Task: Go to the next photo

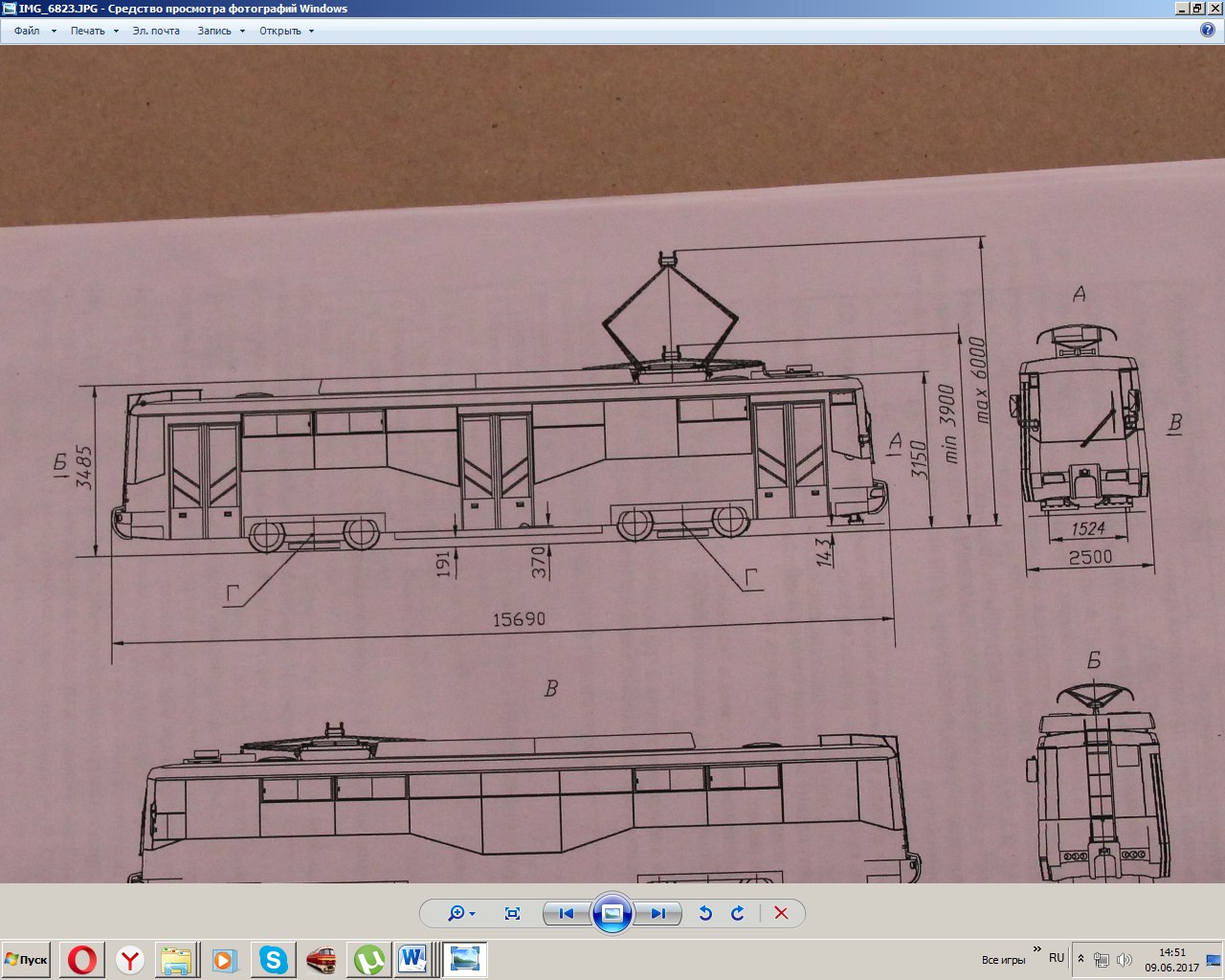Action: point(658,913)
